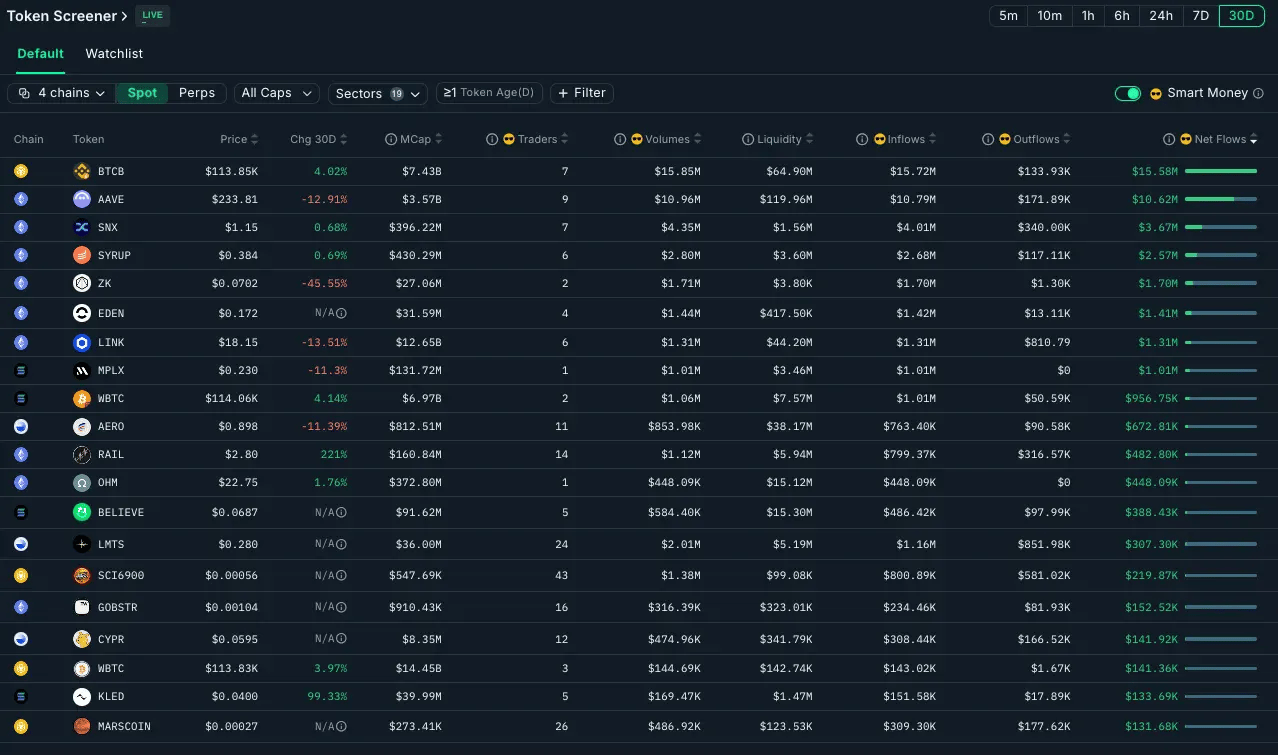This screenshot has width=1278, height=755.
Task: Click the AERO token logo icon
Action: (x=82, y=426)
